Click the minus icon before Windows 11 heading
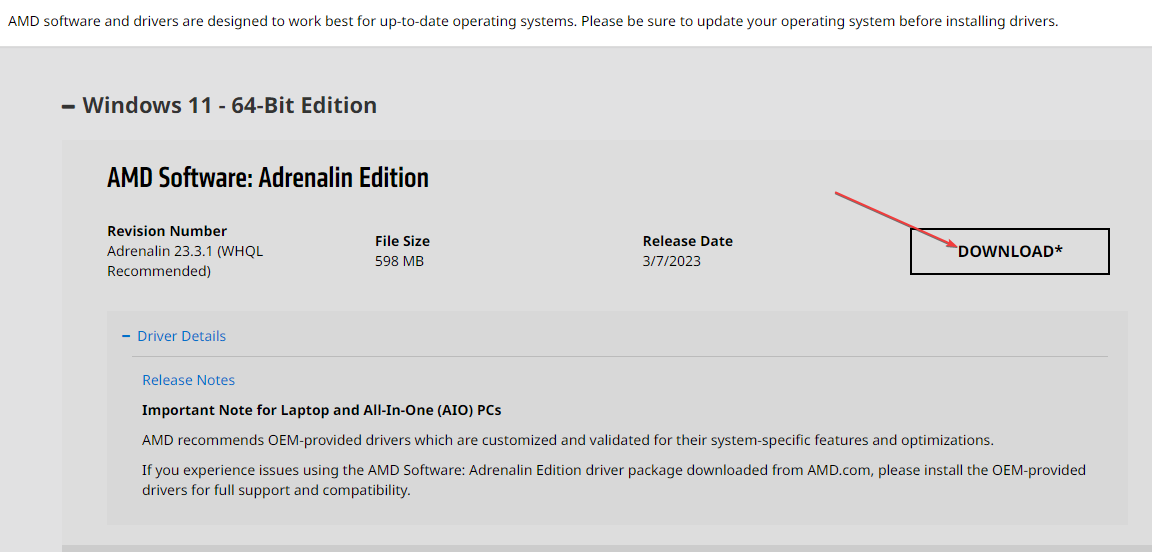The height and width of the screenshot is (552, 1152). coord(68,106)
